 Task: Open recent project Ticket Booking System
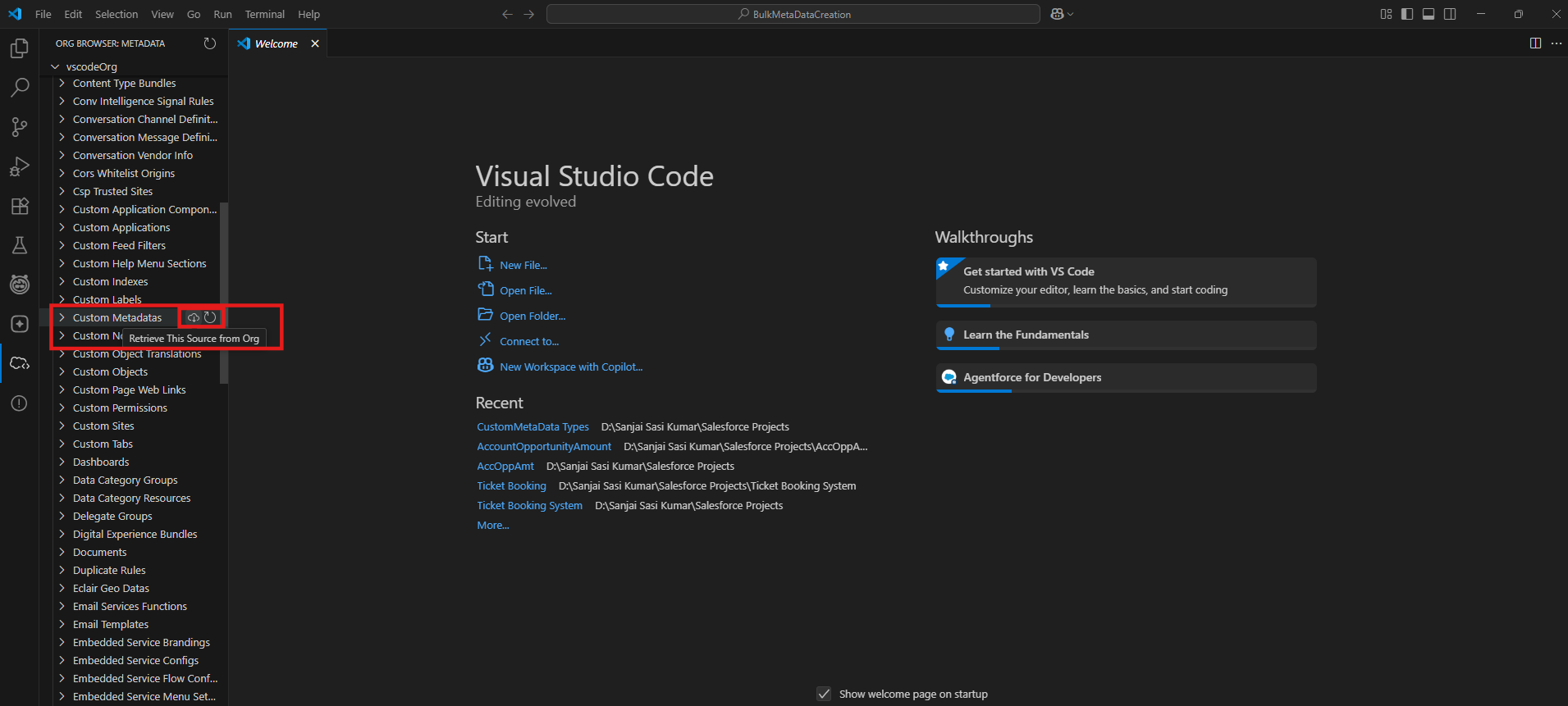point(529,506)
